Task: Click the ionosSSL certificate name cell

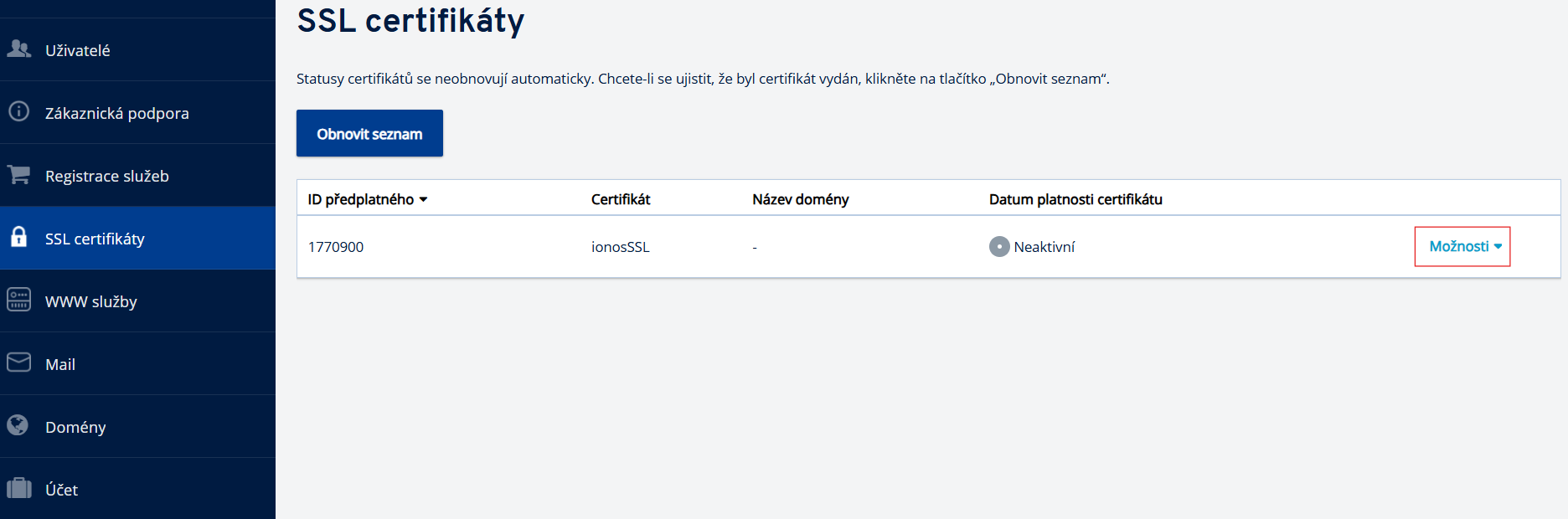Action: [x=620, y=248]
